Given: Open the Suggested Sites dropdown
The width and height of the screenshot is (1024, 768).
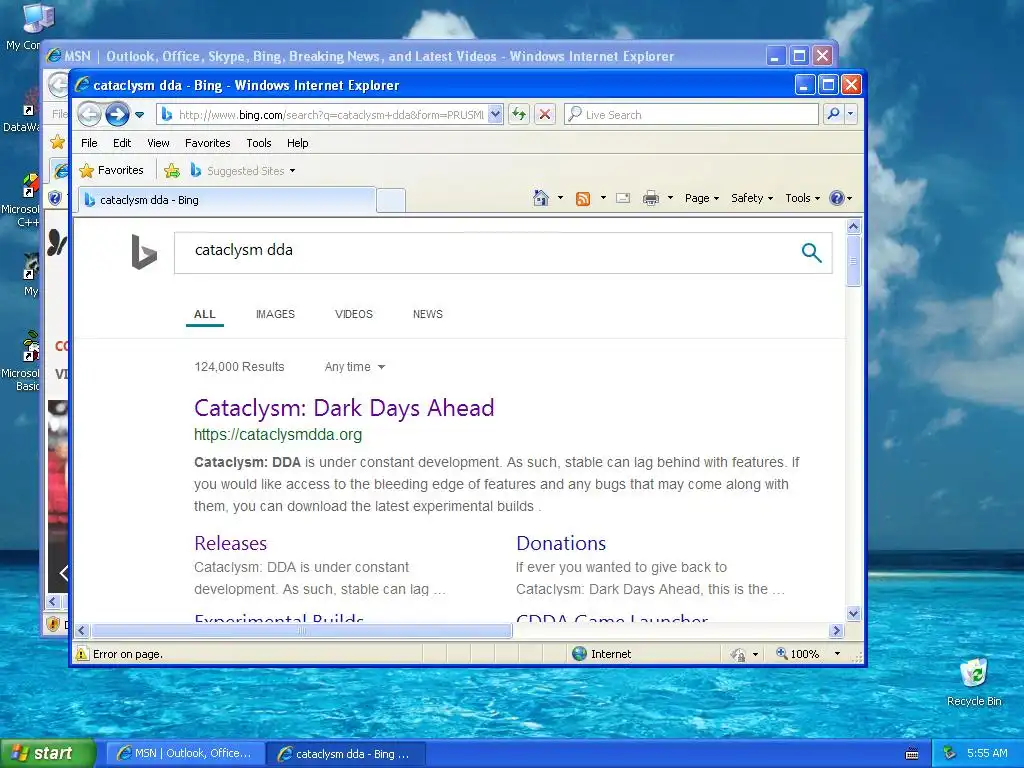Looking at the screenshot, I should [243, 171].
